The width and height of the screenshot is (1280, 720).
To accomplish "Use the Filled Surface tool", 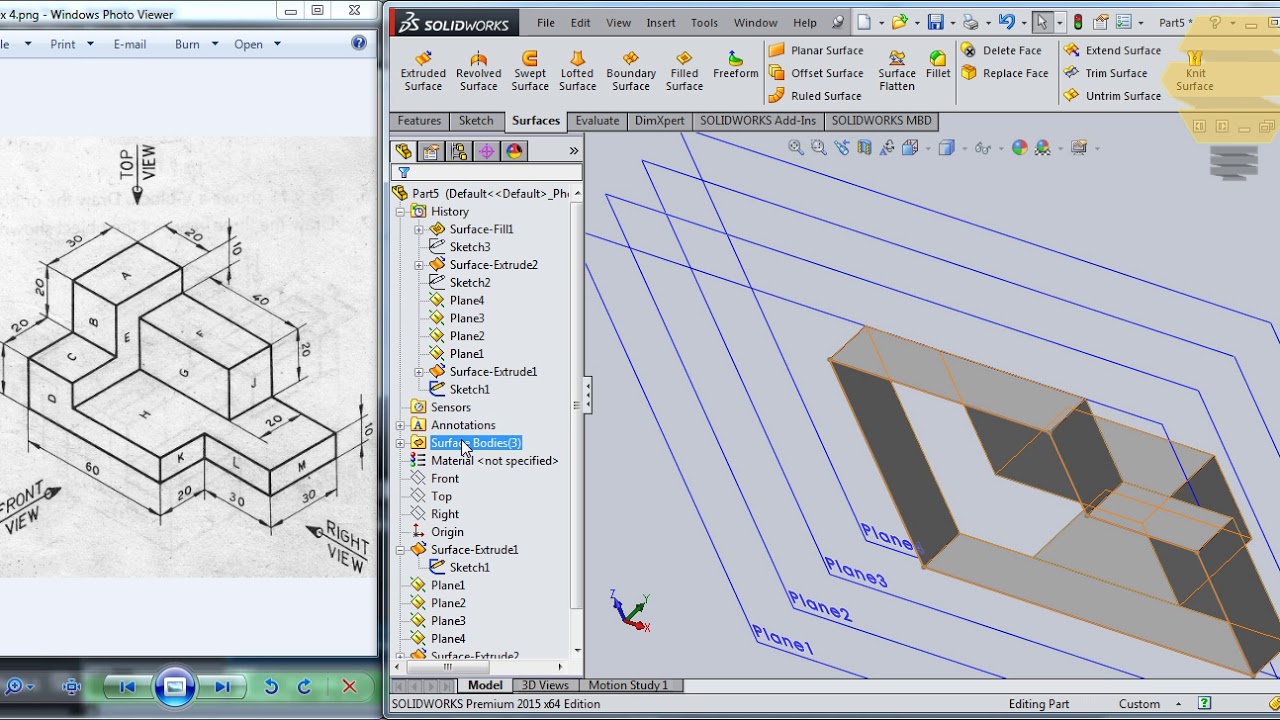I will (x=684, y=71).
